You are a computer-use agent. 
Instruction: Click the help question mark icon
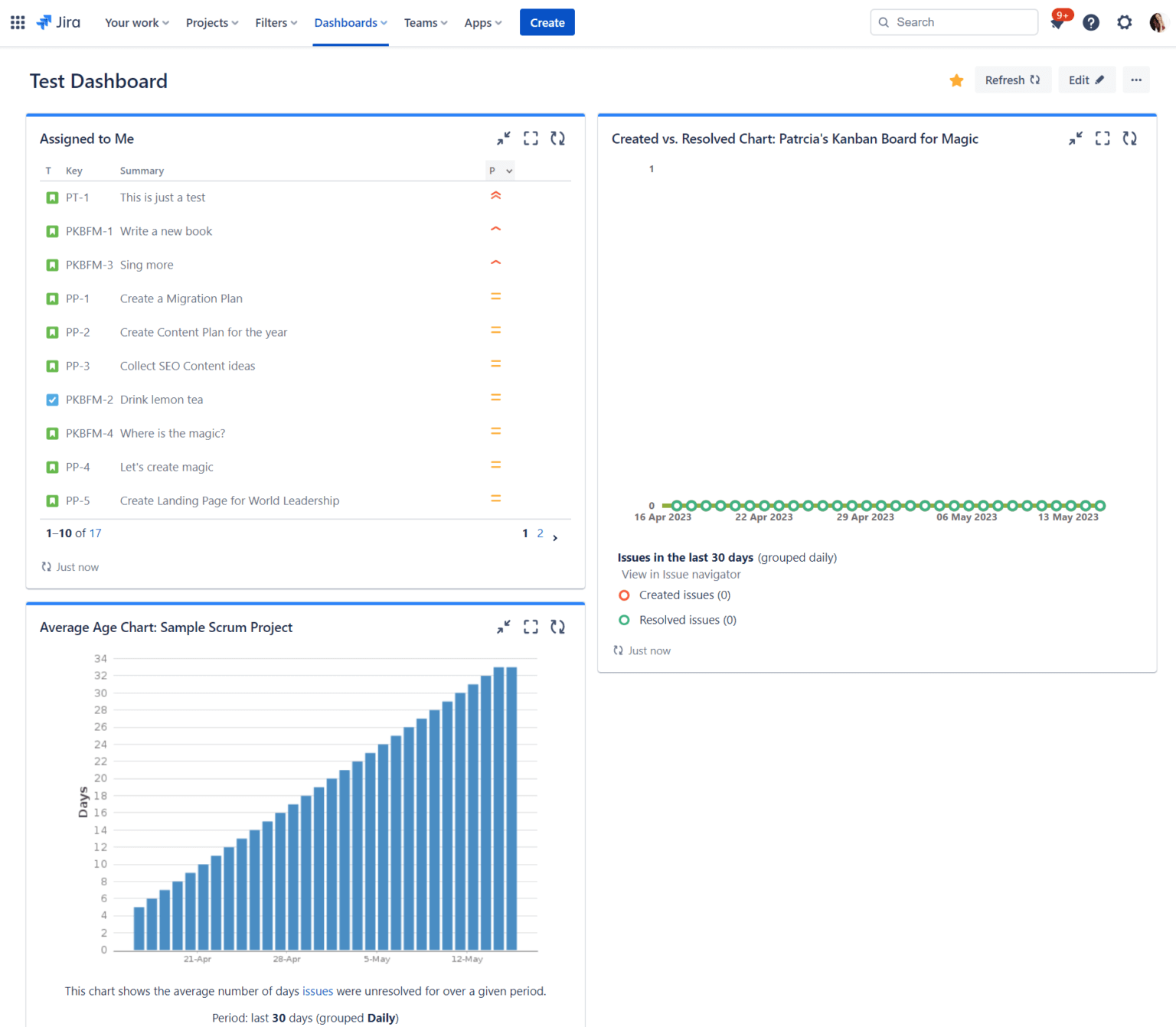pyautogui.click(x=1090, y=22)
